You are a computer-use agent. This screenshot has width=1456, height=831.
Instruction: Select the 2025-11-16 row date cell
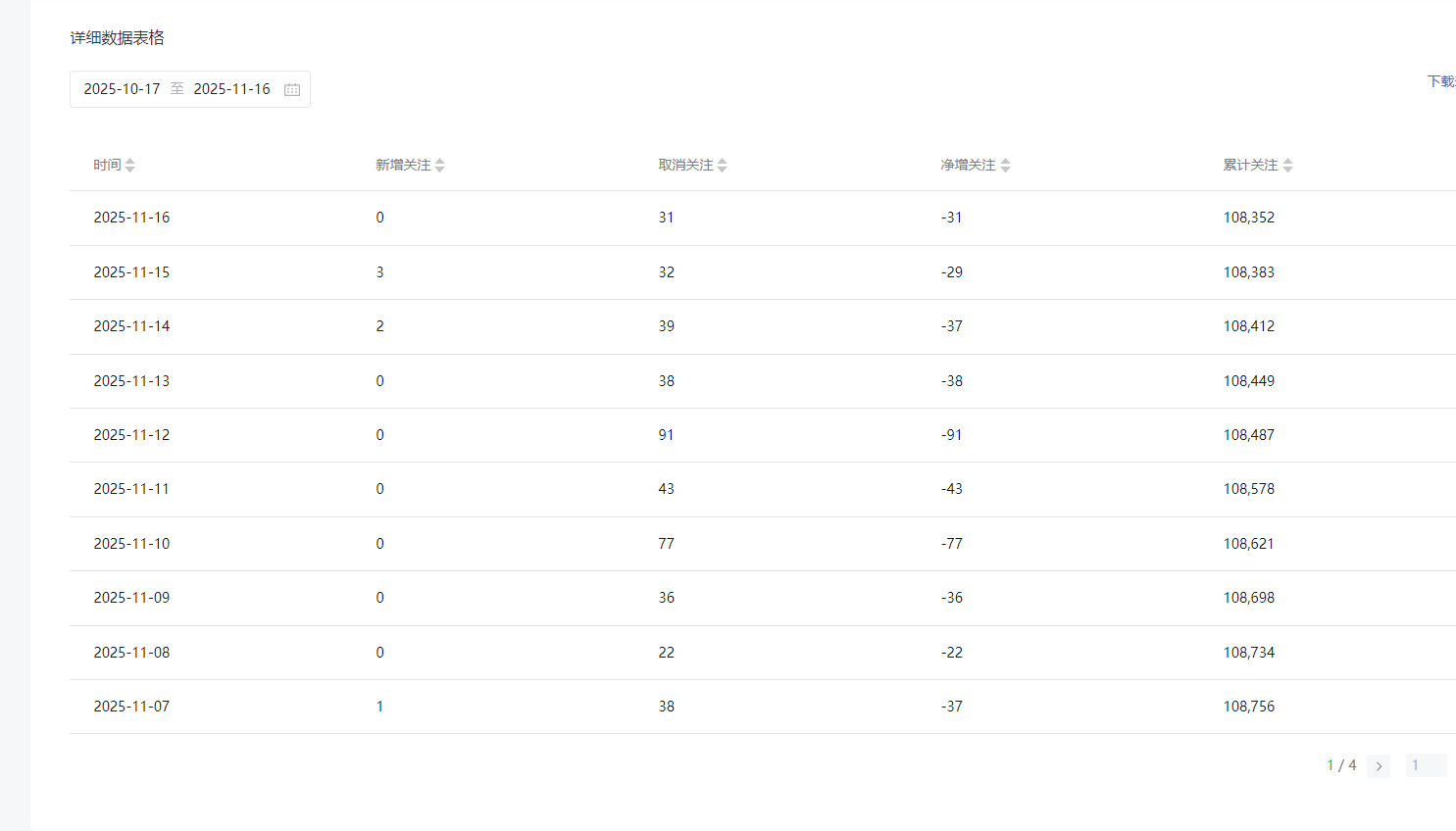131,218
